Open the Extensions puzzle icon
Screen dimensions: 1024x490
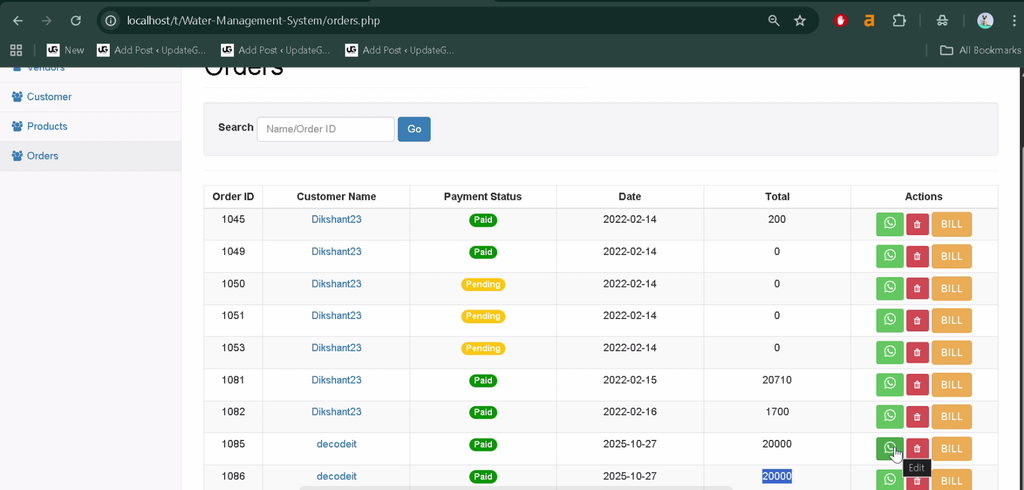899,21
